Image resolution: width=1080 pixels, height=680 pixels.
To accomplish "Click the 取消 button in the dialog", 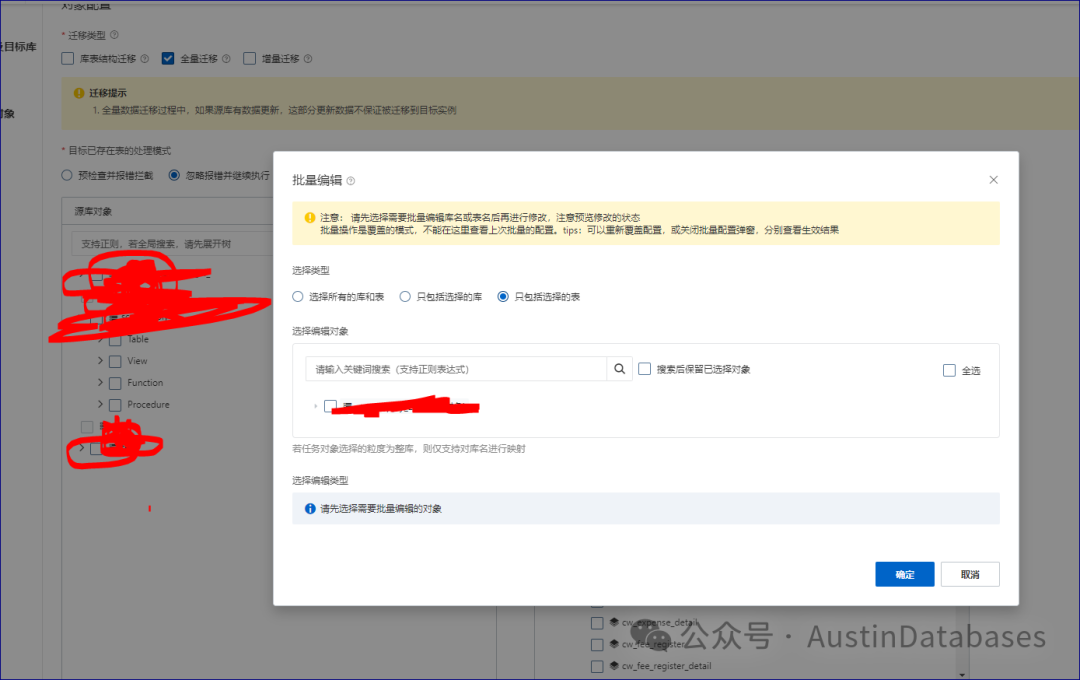I will click(x=970, y=575).
